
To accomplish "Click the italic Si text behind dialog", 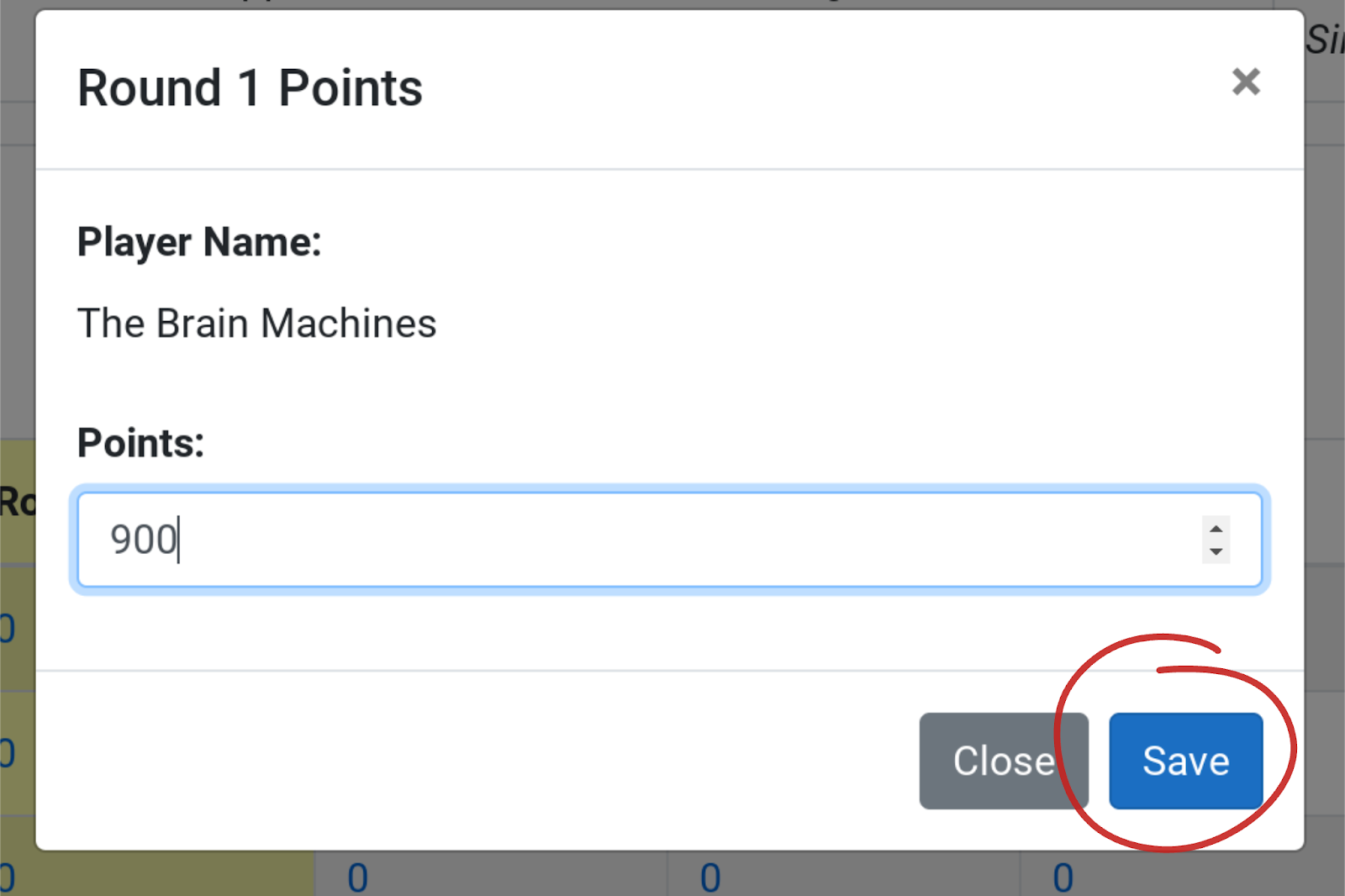I will (x=1325, y=40).
